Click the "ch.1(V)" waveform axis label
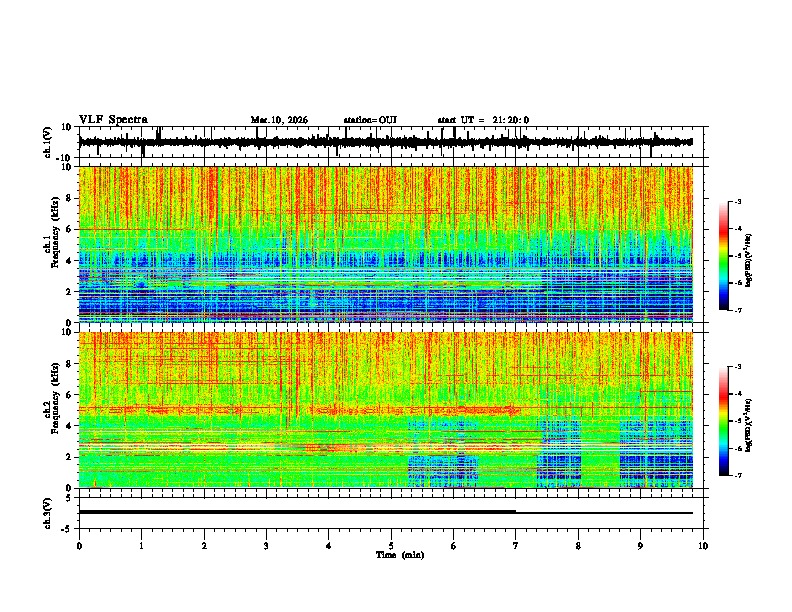The width and height of the screenshot is (792, 612). [x=48, y=142]
